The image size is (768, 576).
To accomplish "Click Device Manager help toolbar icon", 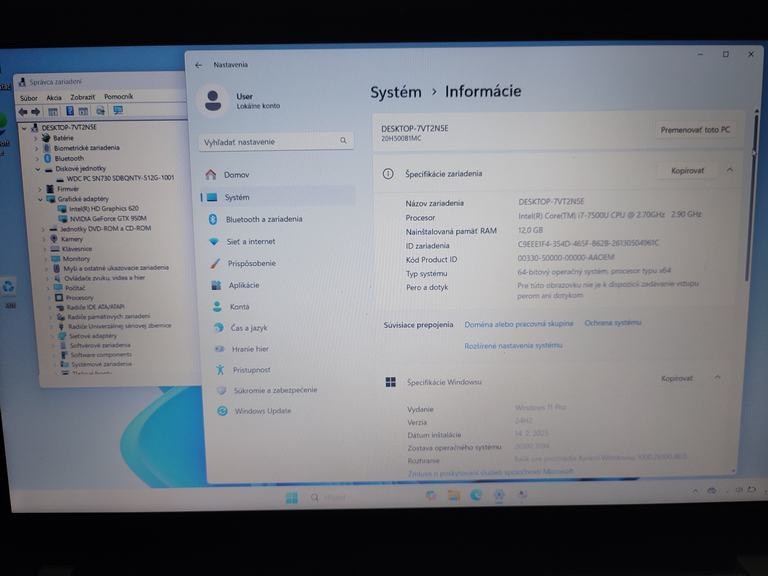I will point(70,111).
